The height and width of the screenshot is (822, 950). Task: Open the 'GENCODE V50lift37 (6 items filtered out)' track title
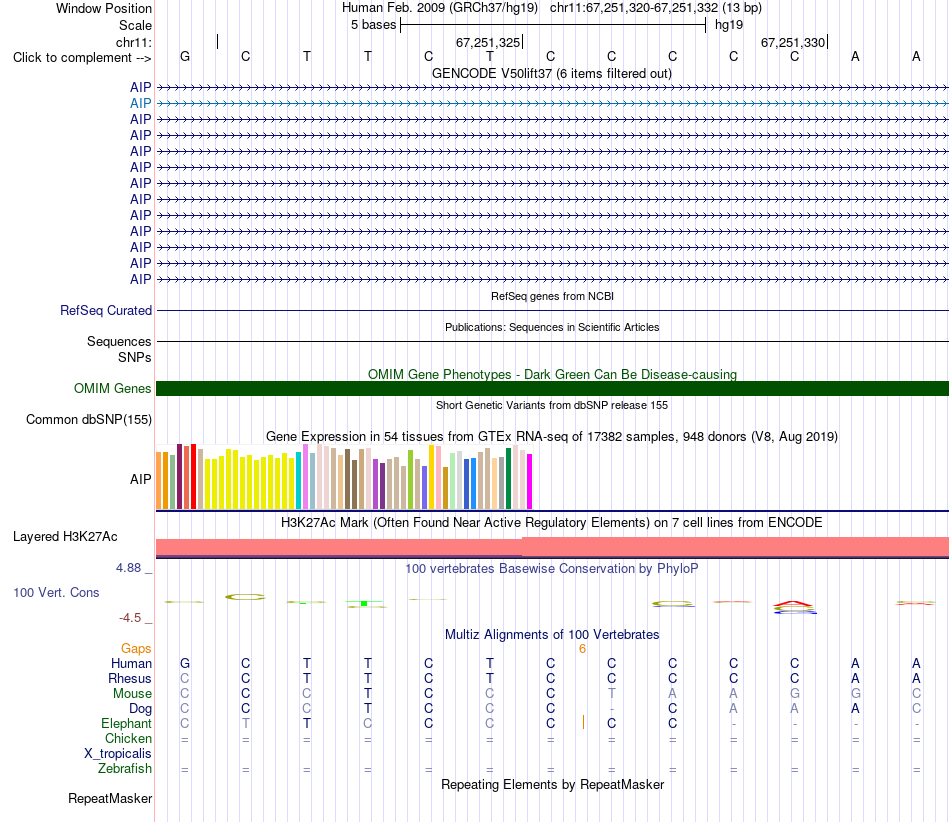[x=551, y=74]
